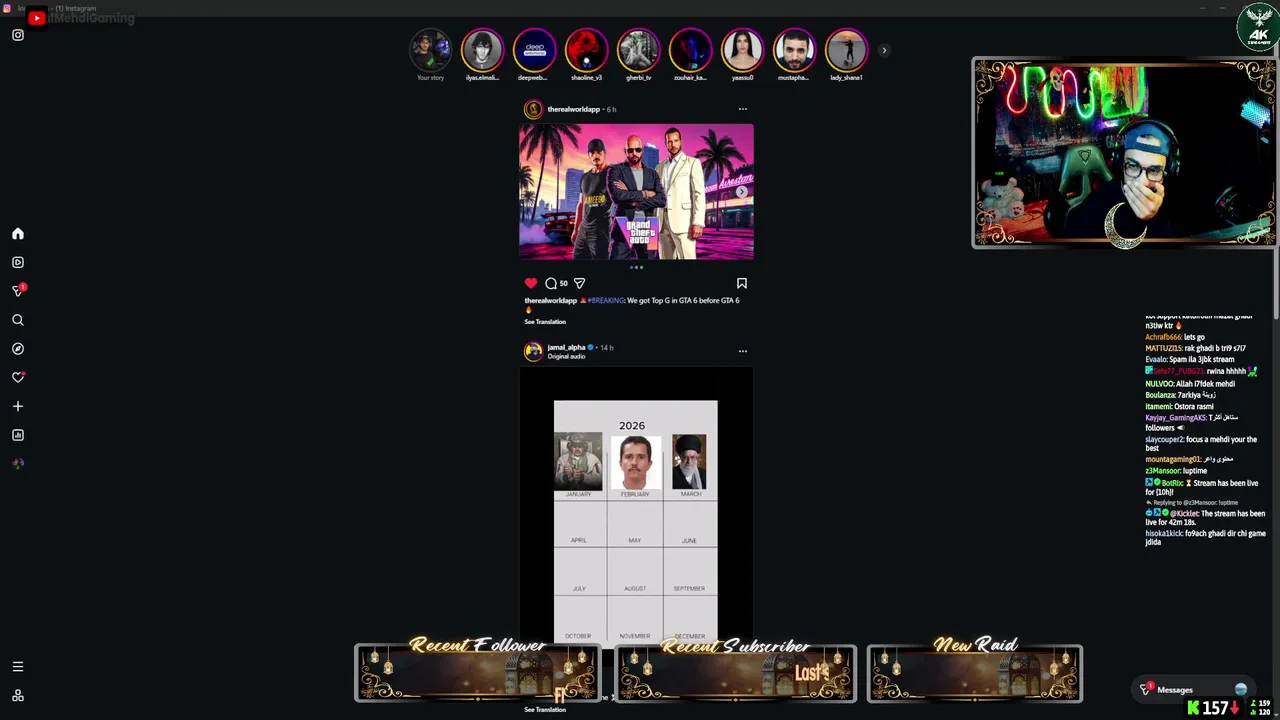Open the #BREAKING hashtag in caption

click(605, 300)
